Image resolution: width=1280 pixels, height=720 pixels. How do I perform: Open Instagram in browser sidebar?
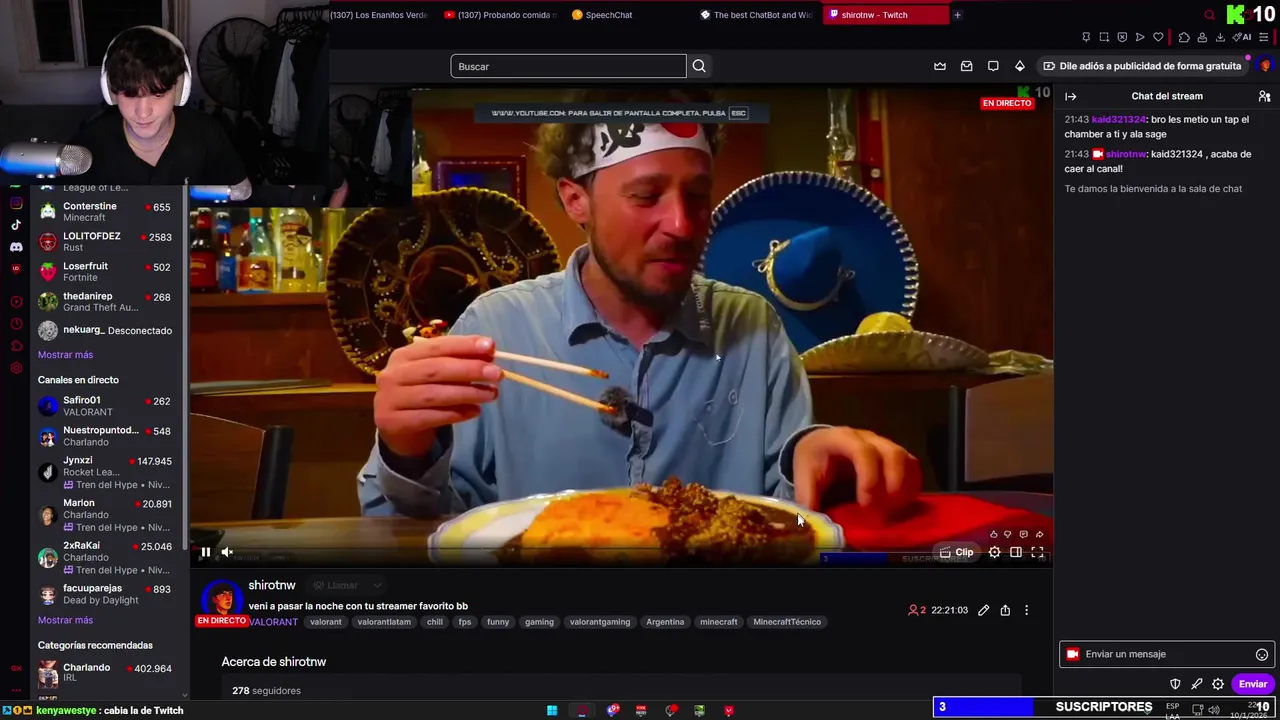16,203
